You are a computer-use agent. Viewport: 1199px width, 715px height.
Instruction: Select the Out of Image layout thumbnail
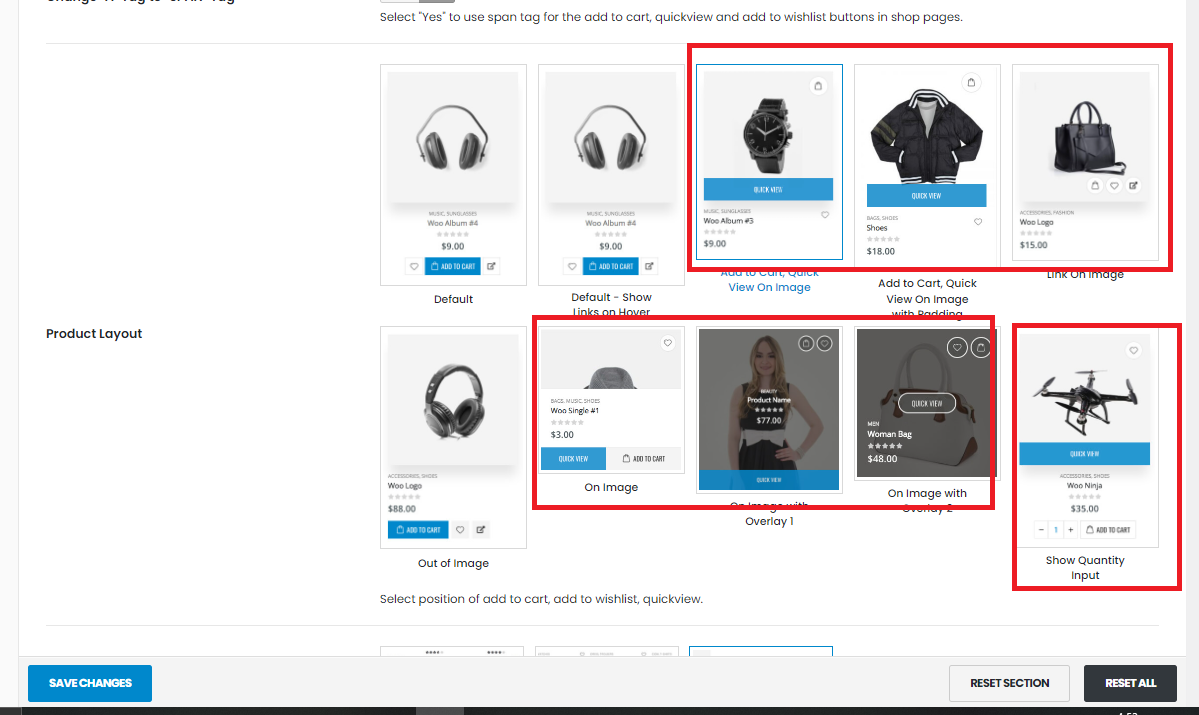(x=453, y=437)
